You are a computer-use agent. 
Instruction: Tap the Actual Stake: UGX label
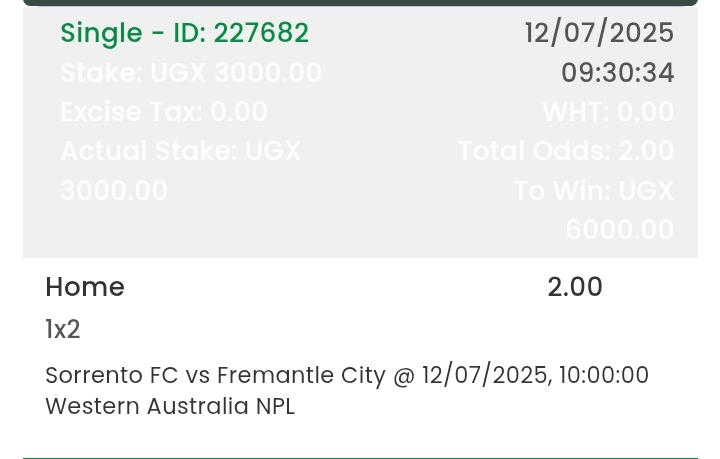pyautogui.click(x=180, y=151)
